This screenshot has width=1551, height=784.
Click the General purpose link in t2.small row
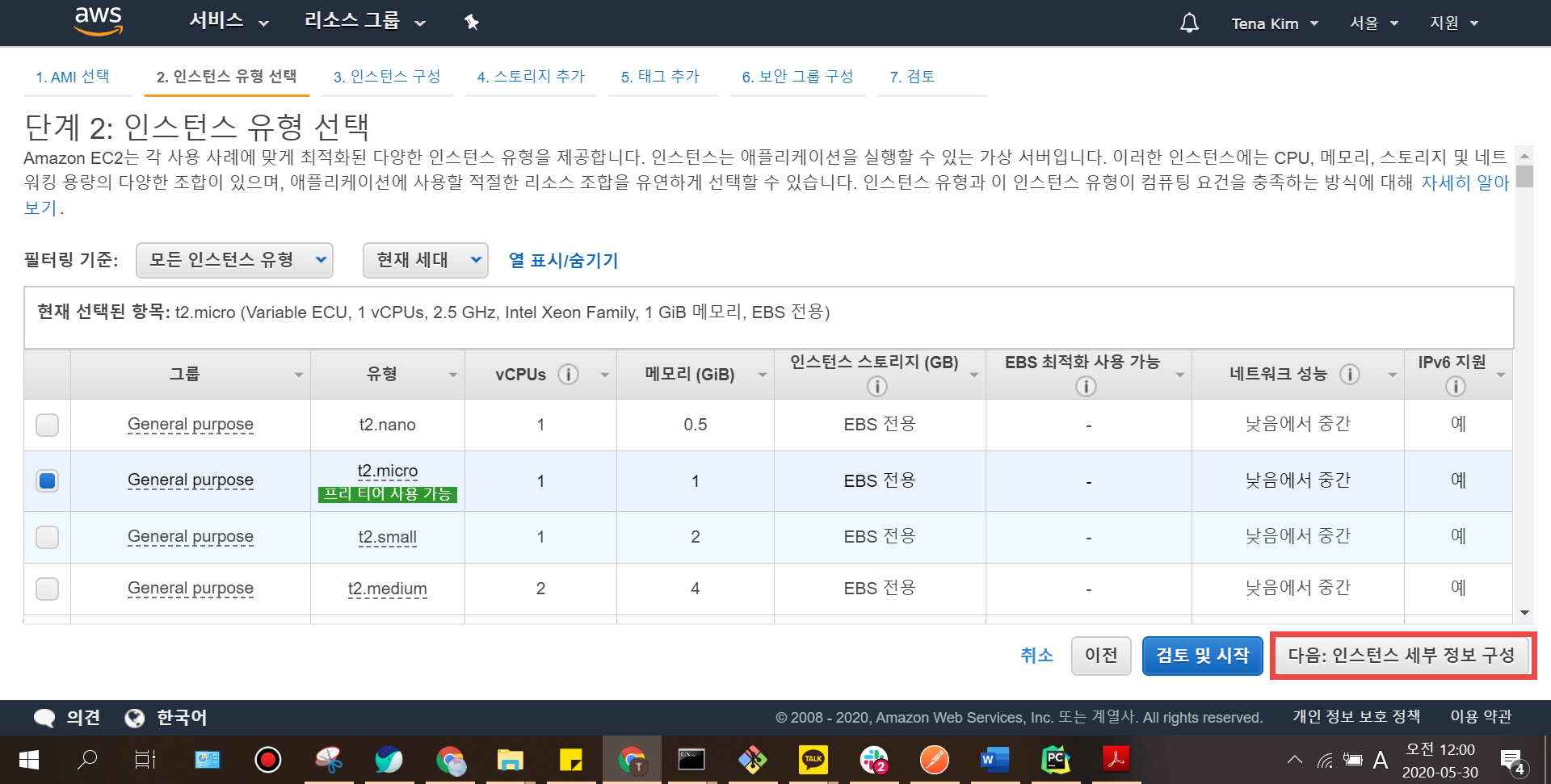pyautogui.click(x=191, y=537)
